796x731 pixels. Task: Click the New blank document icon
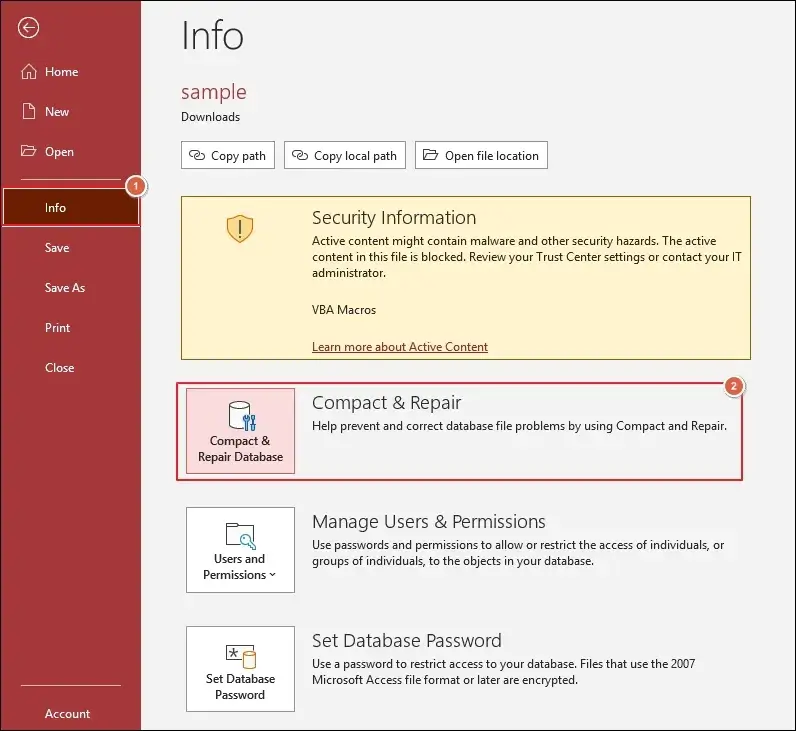click(28, 112)
